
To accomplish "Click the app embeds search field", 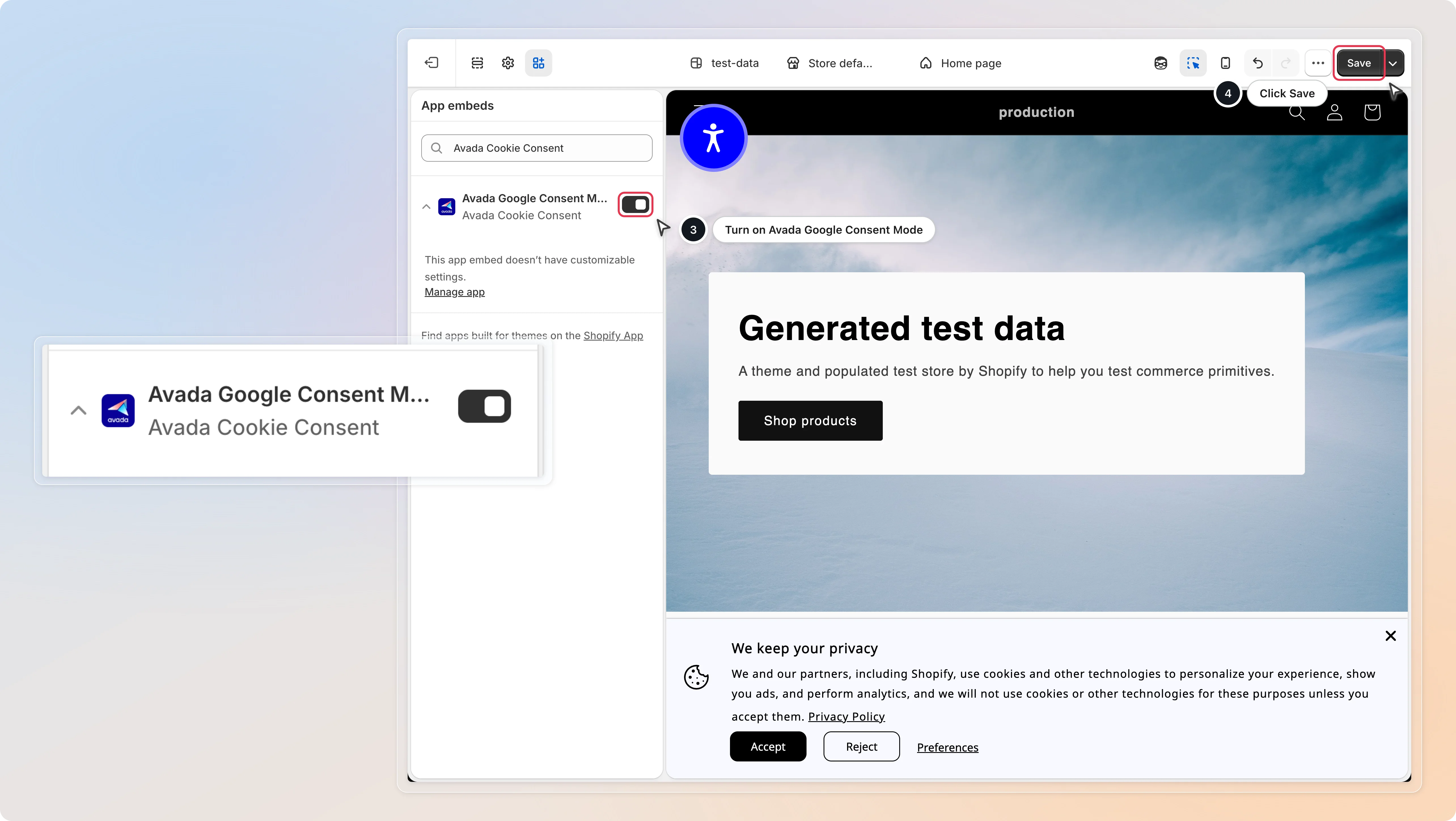I will (537, 148).
